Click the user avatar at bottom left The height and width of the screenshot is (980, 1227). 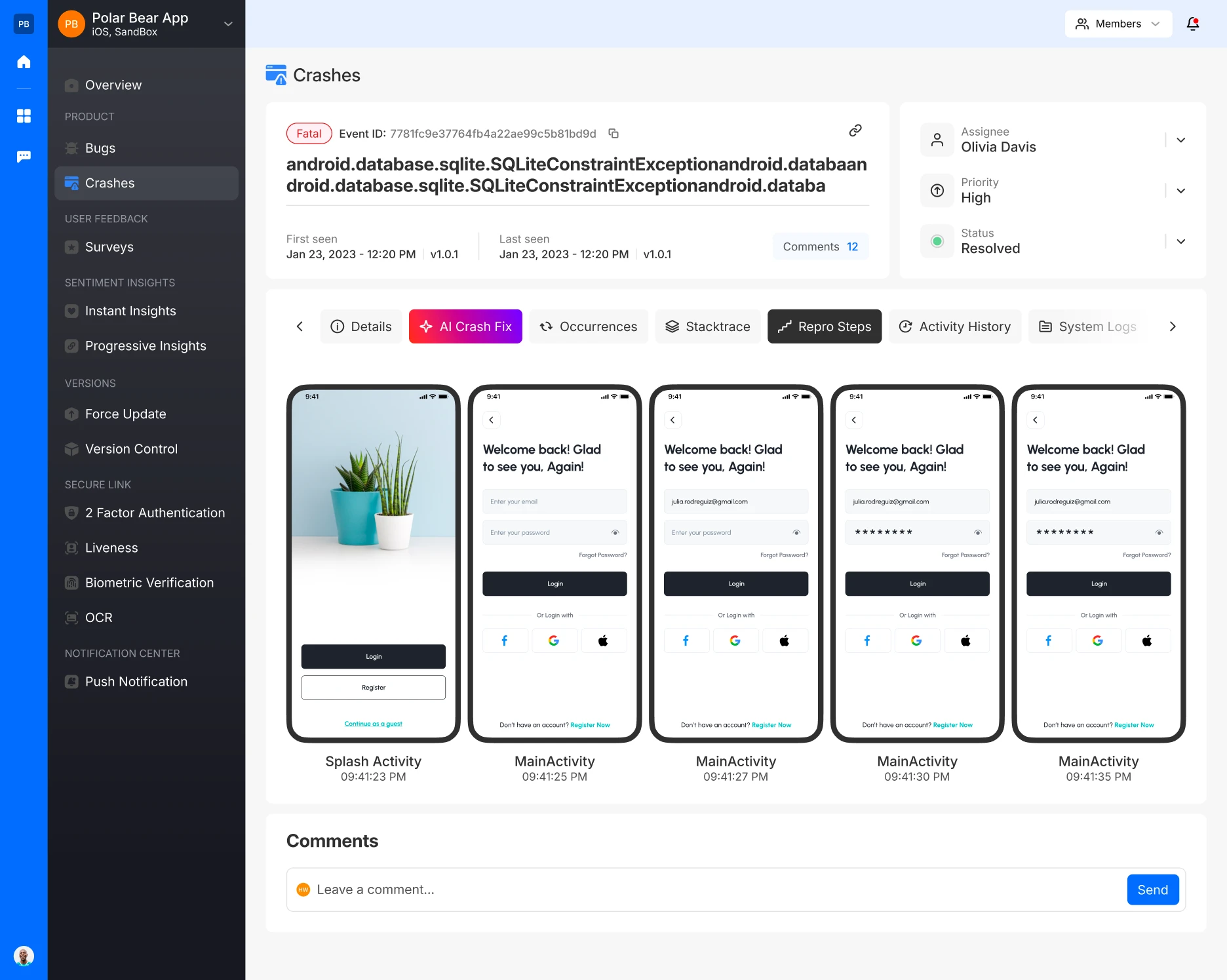24,956
